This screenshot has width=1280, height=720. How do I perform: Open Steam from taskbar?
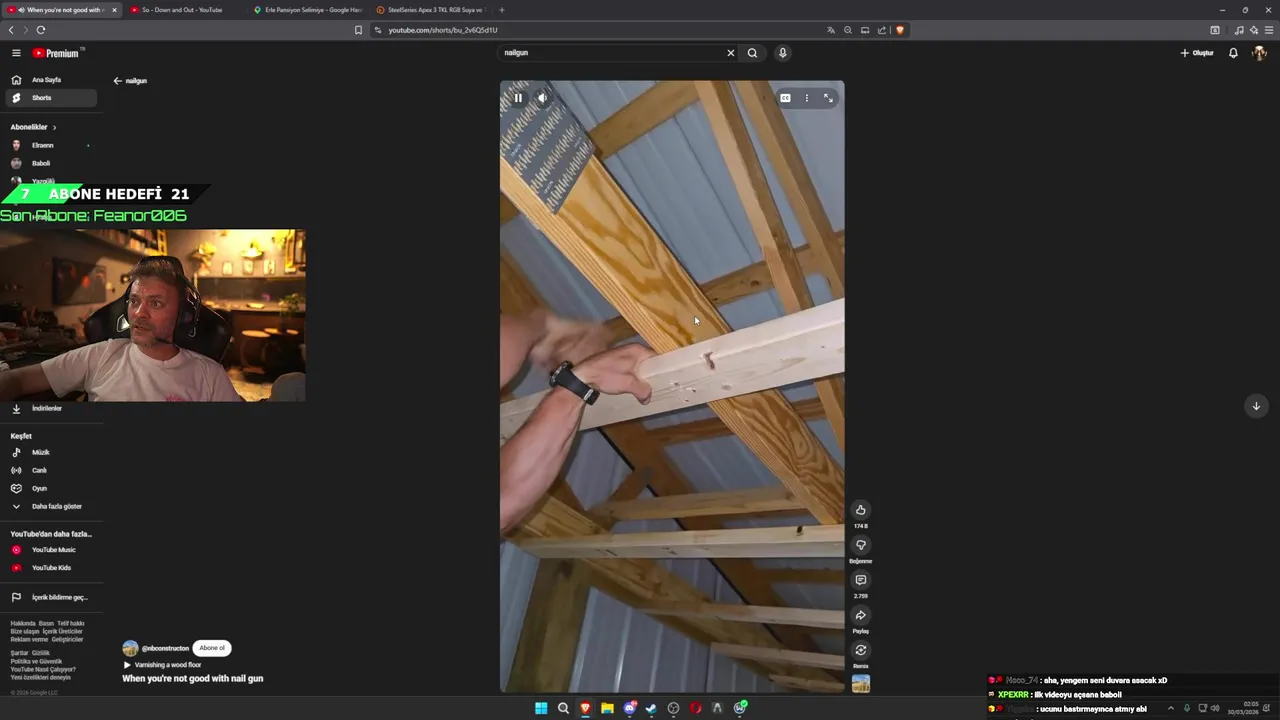651,708
